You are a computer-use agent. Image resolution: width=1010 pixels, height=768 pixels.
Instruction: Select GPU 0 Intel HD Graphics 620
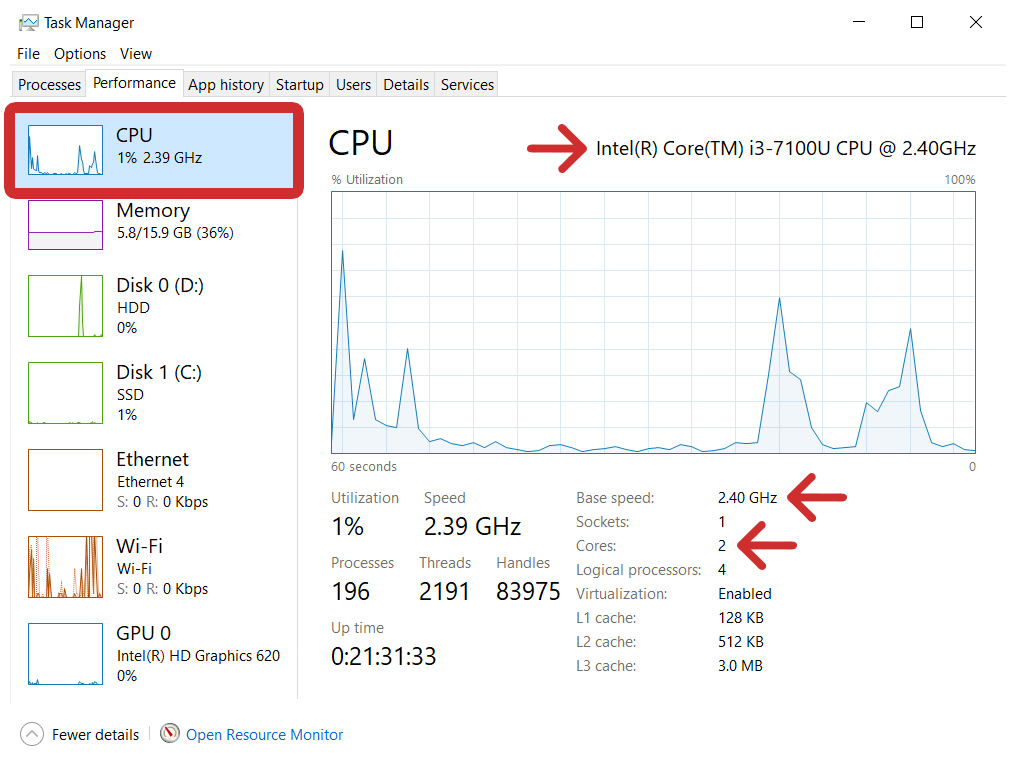(150, 653)
